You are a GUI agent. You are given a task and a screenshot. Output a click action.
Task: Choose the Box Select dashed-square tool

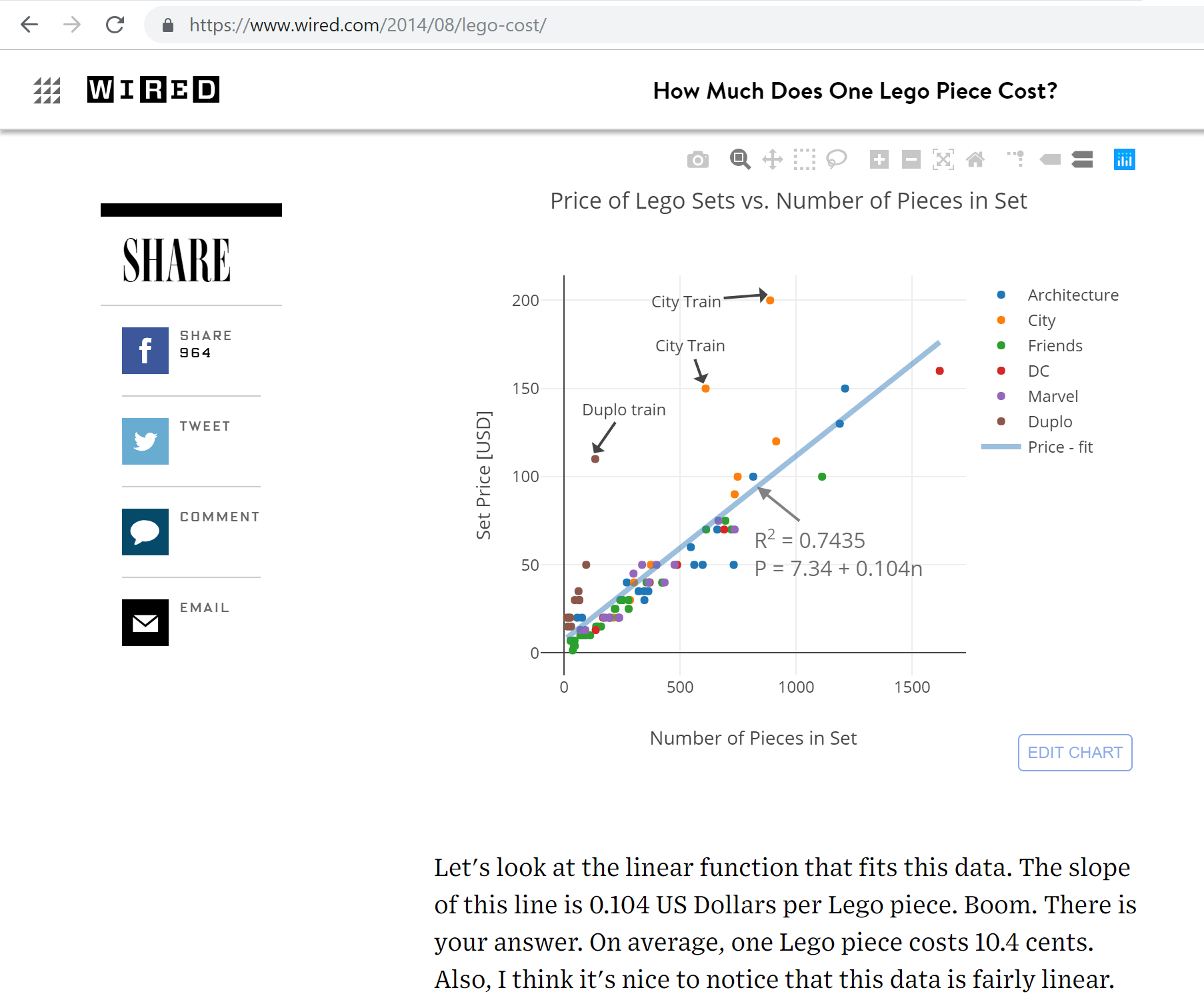pos(804,160)
